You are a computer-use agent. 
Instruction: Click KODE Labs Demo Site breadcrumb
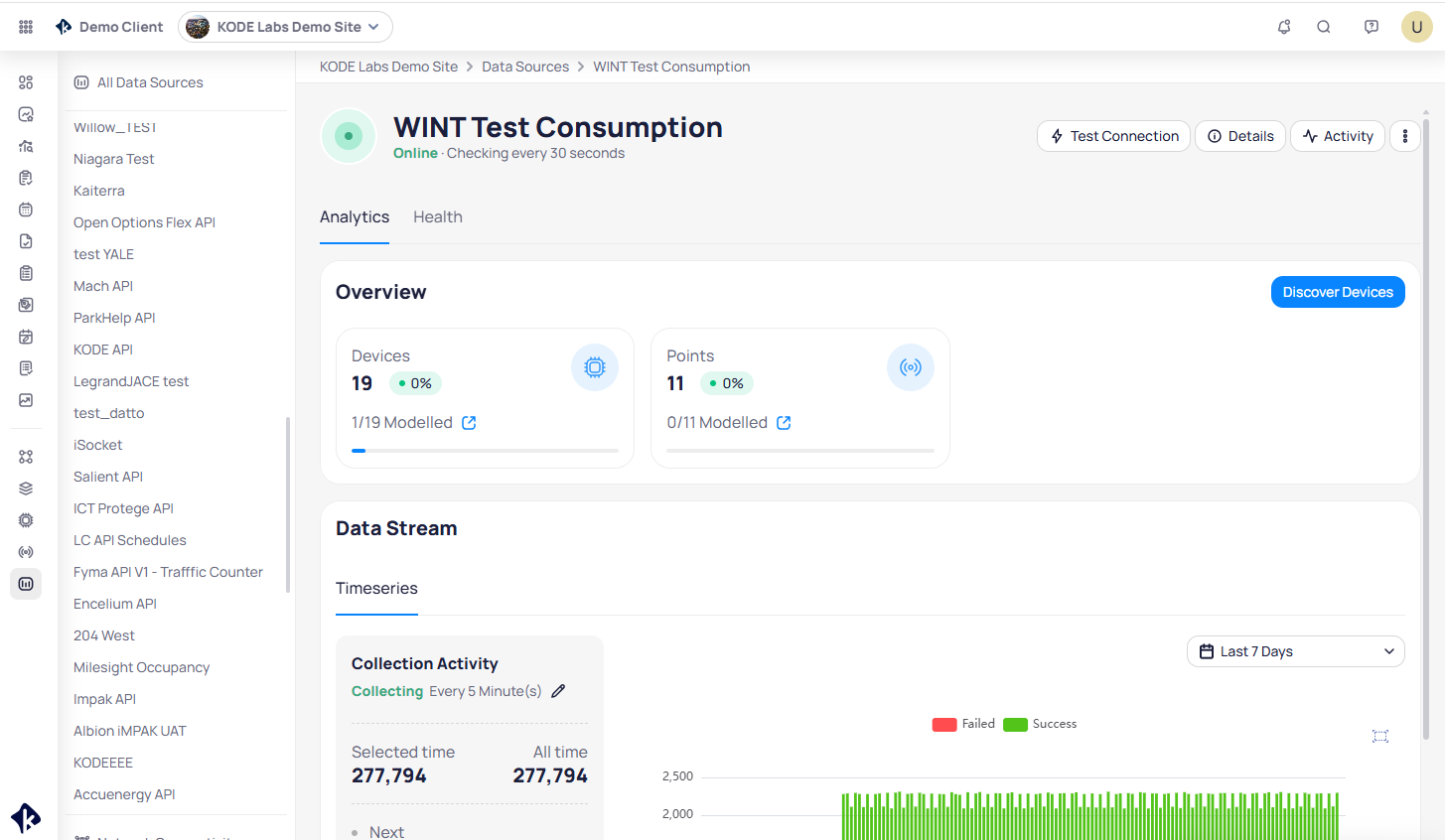click(388, 67)
